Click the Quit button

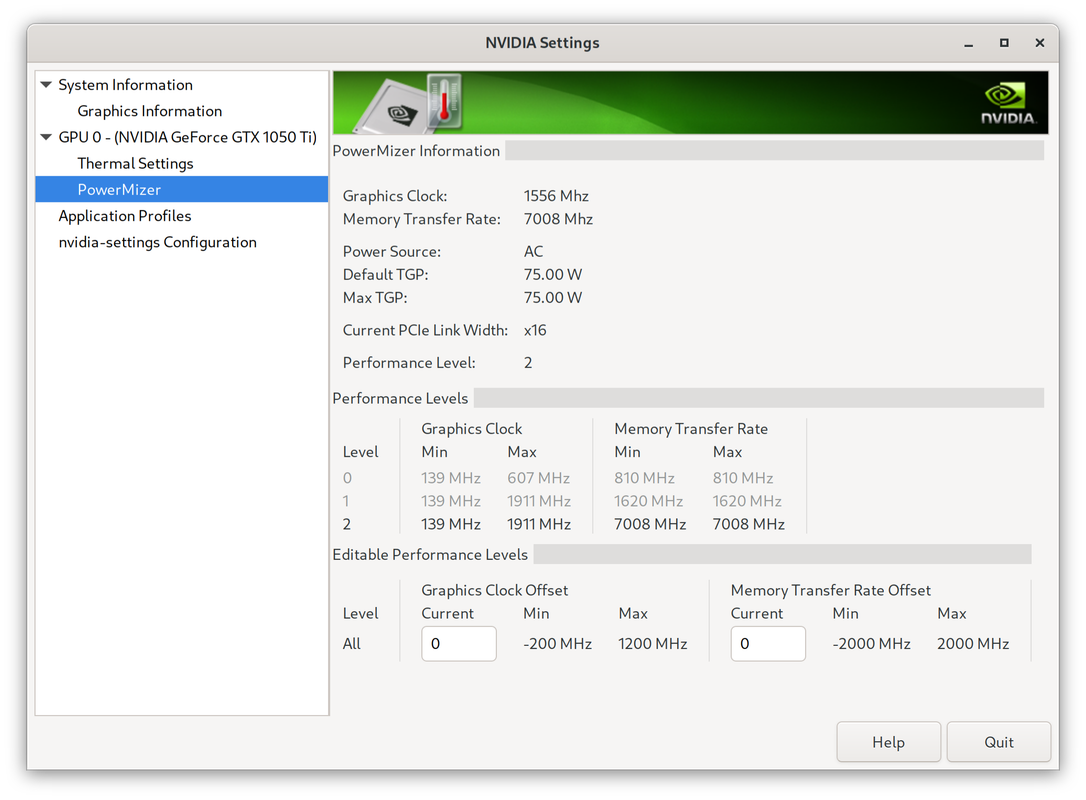pyautogui.click(x=998, y=742)
